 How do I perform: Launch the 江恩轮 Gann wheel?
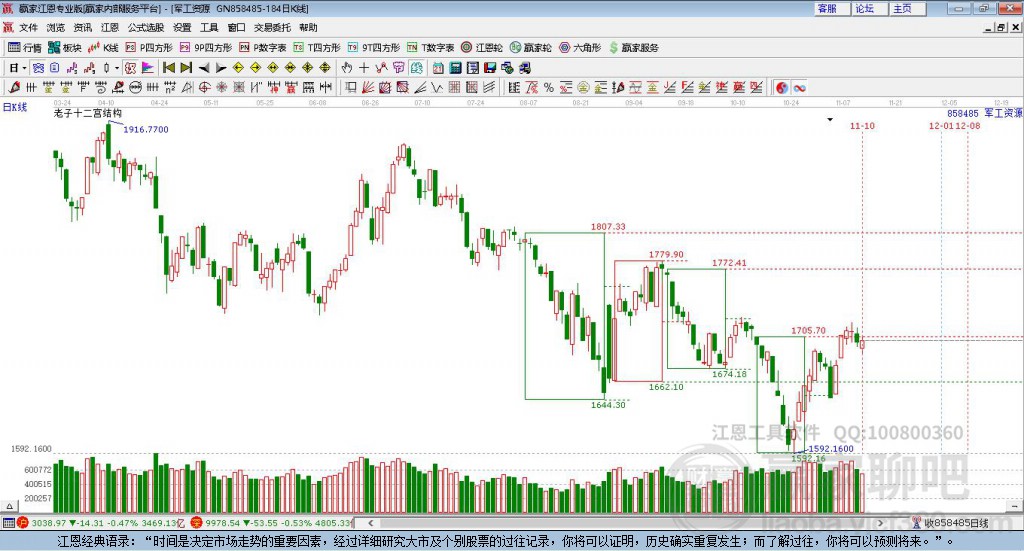(x=482, y=48)
